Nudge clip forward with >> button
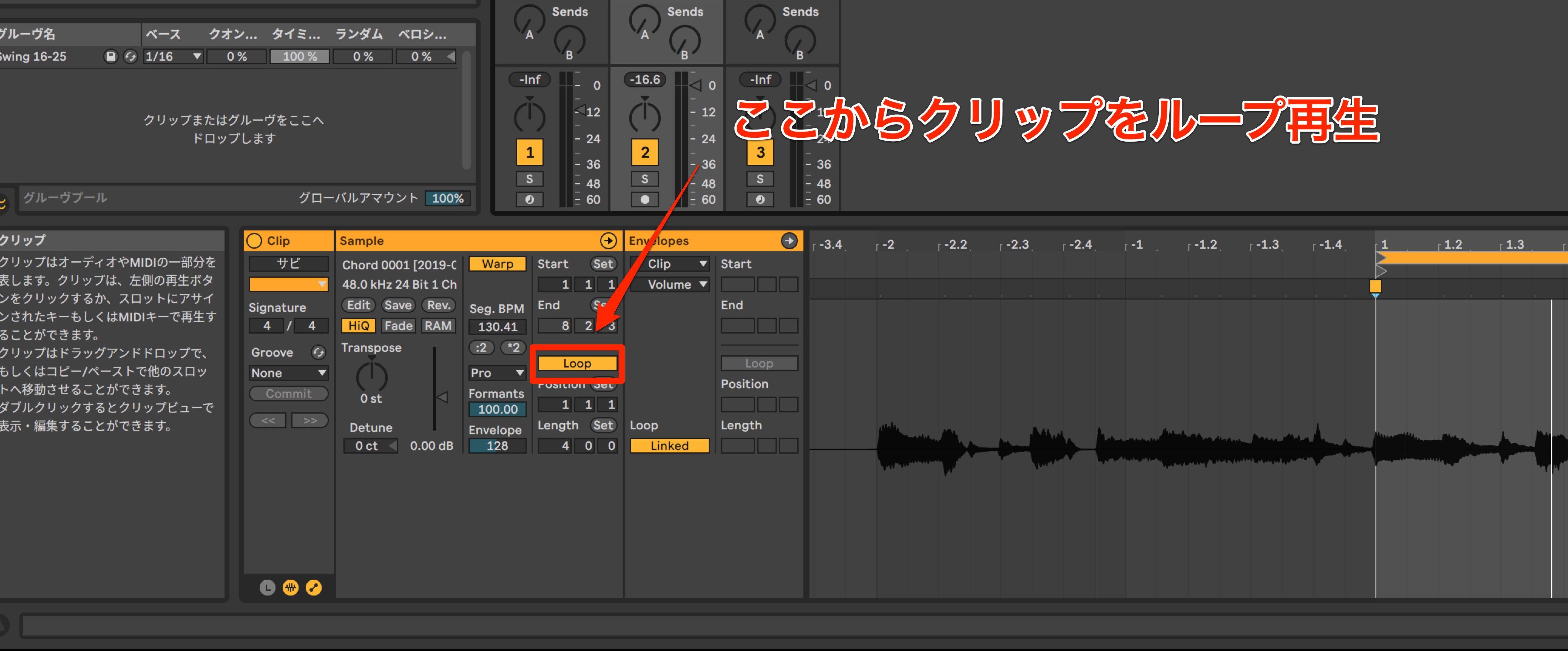Image resolution: width=1568 pixels, height=651 pixels. (x=310, y=421)
